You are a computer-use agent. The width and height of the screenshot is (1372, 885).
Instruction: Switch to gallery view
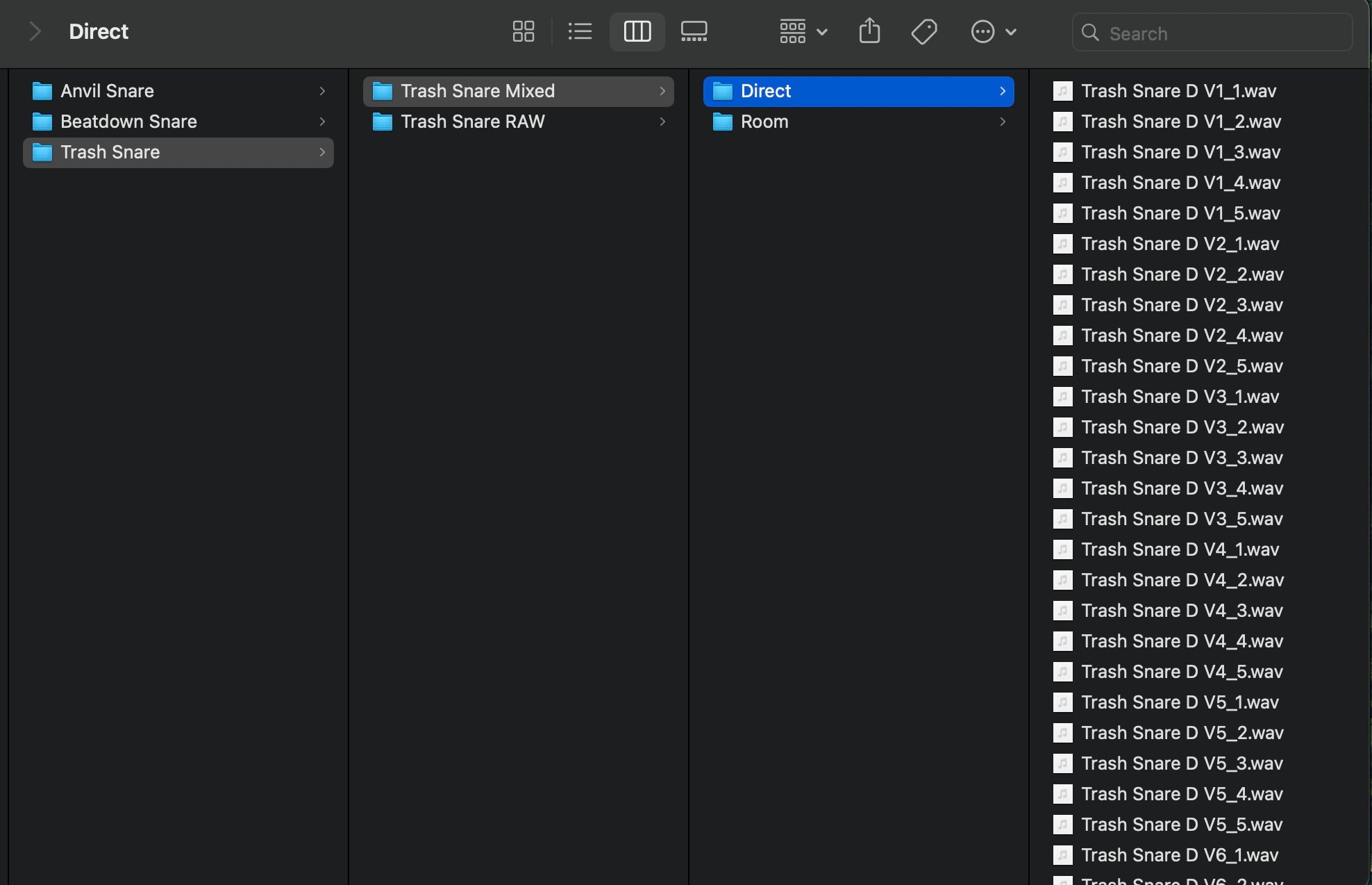694,31
